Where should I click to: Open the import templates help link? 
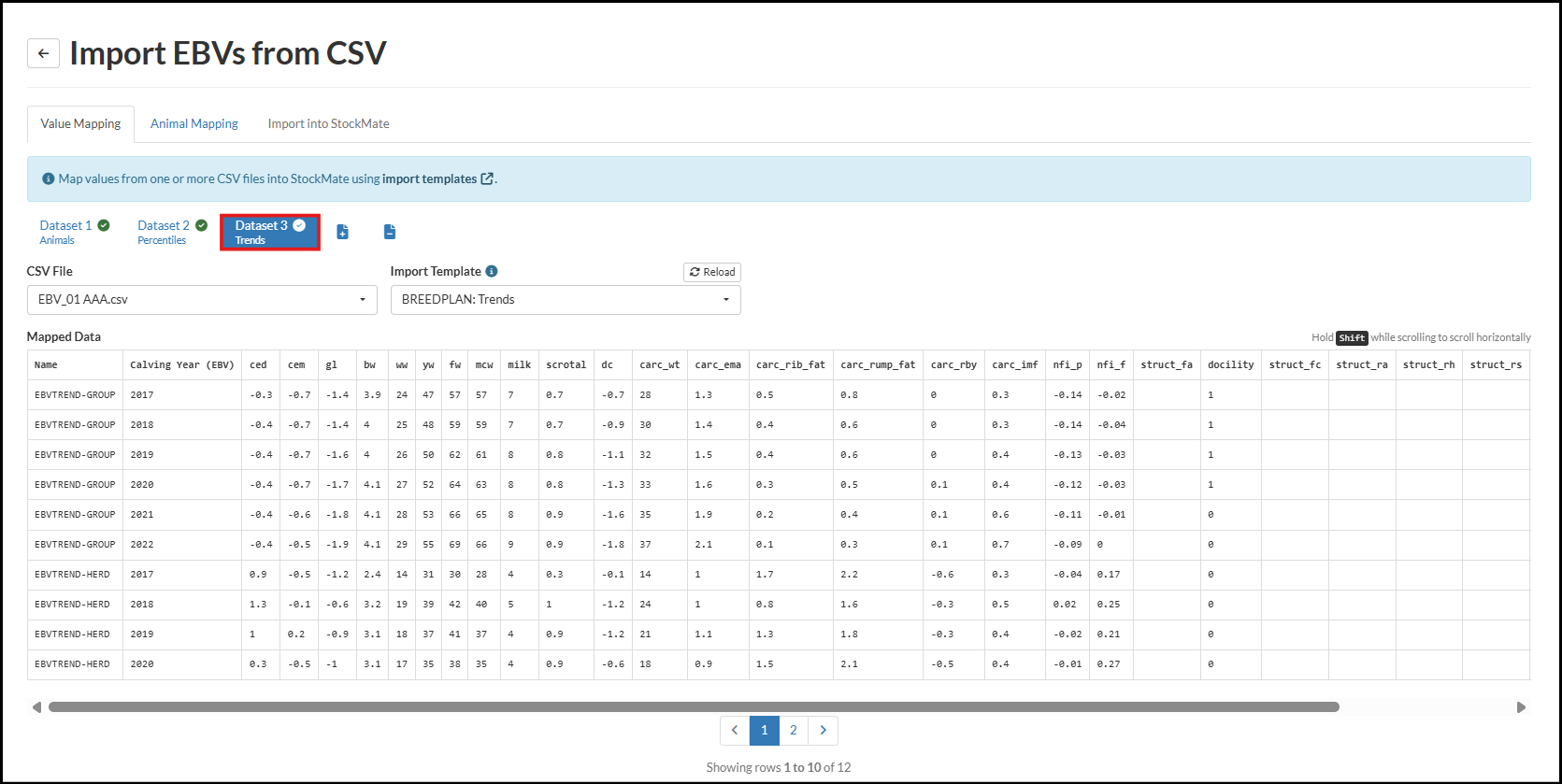[429, 178]
